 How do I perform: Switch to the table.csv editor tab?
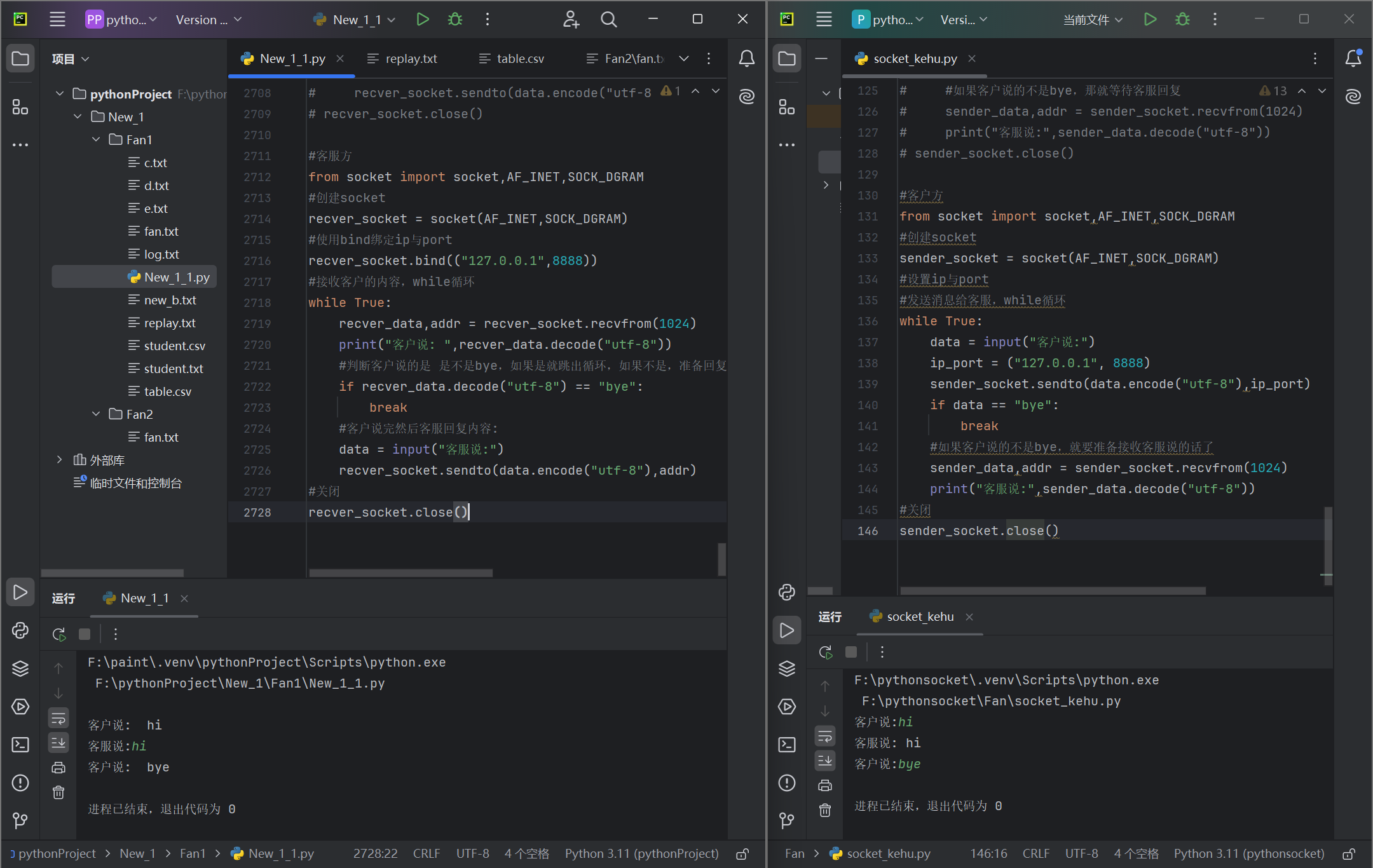512,58
